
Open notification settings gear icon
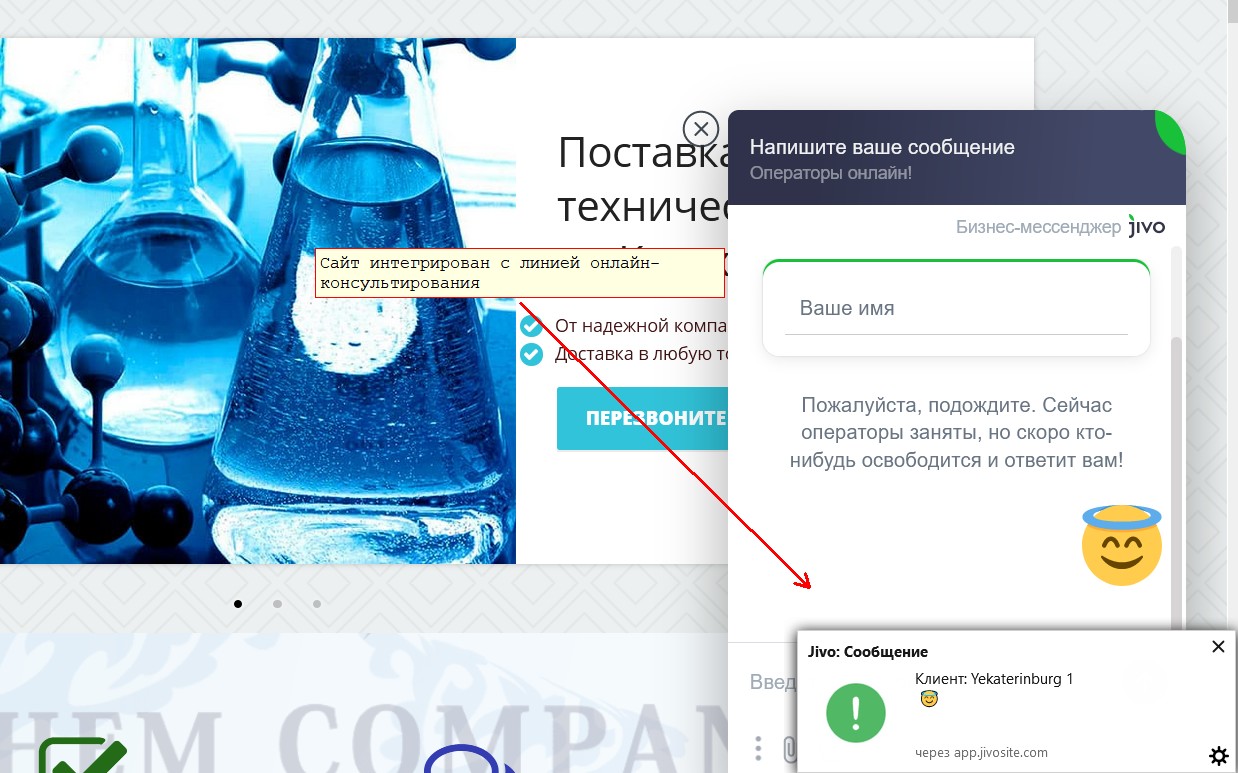coord(1218,756)
